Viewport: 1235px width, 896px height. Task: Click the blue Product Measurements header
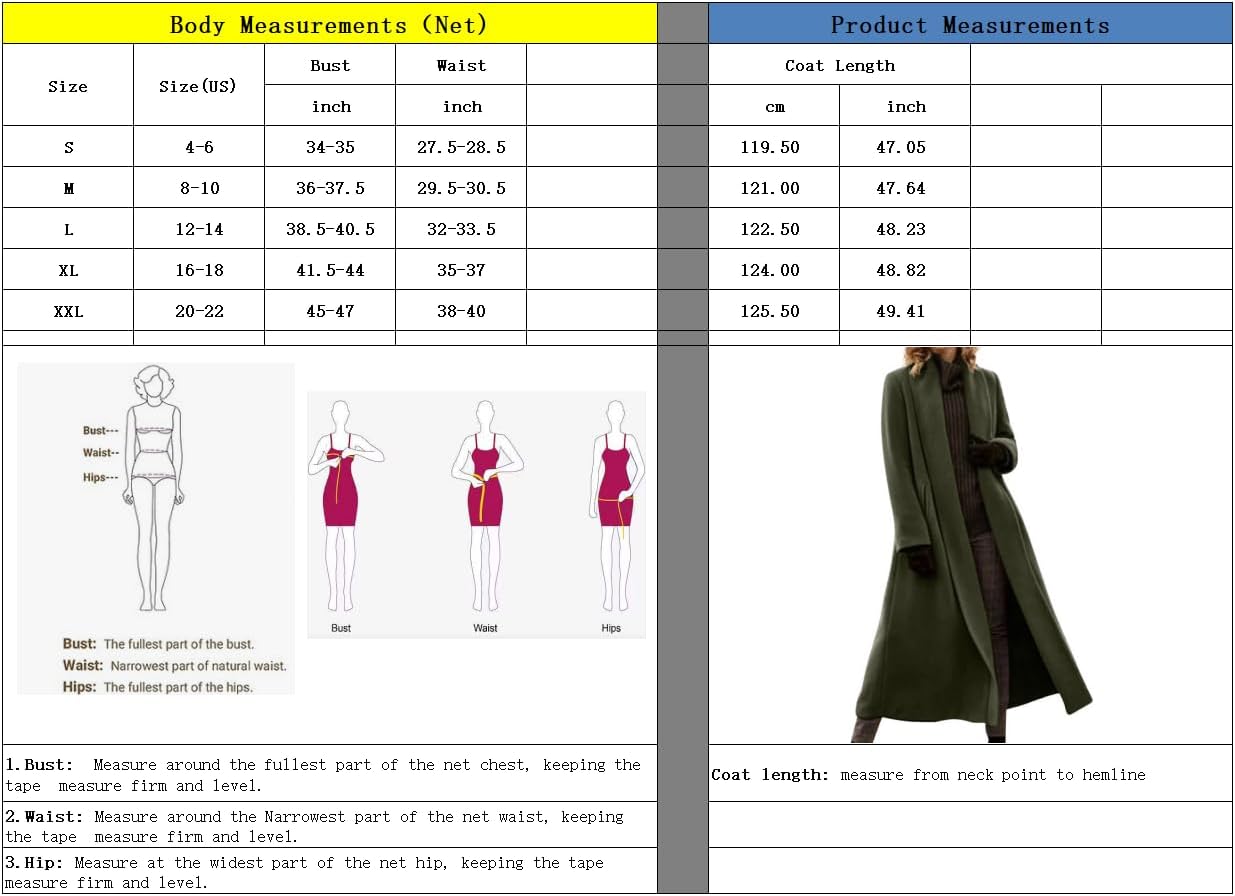pyautogui.click(x=969, y=25)
